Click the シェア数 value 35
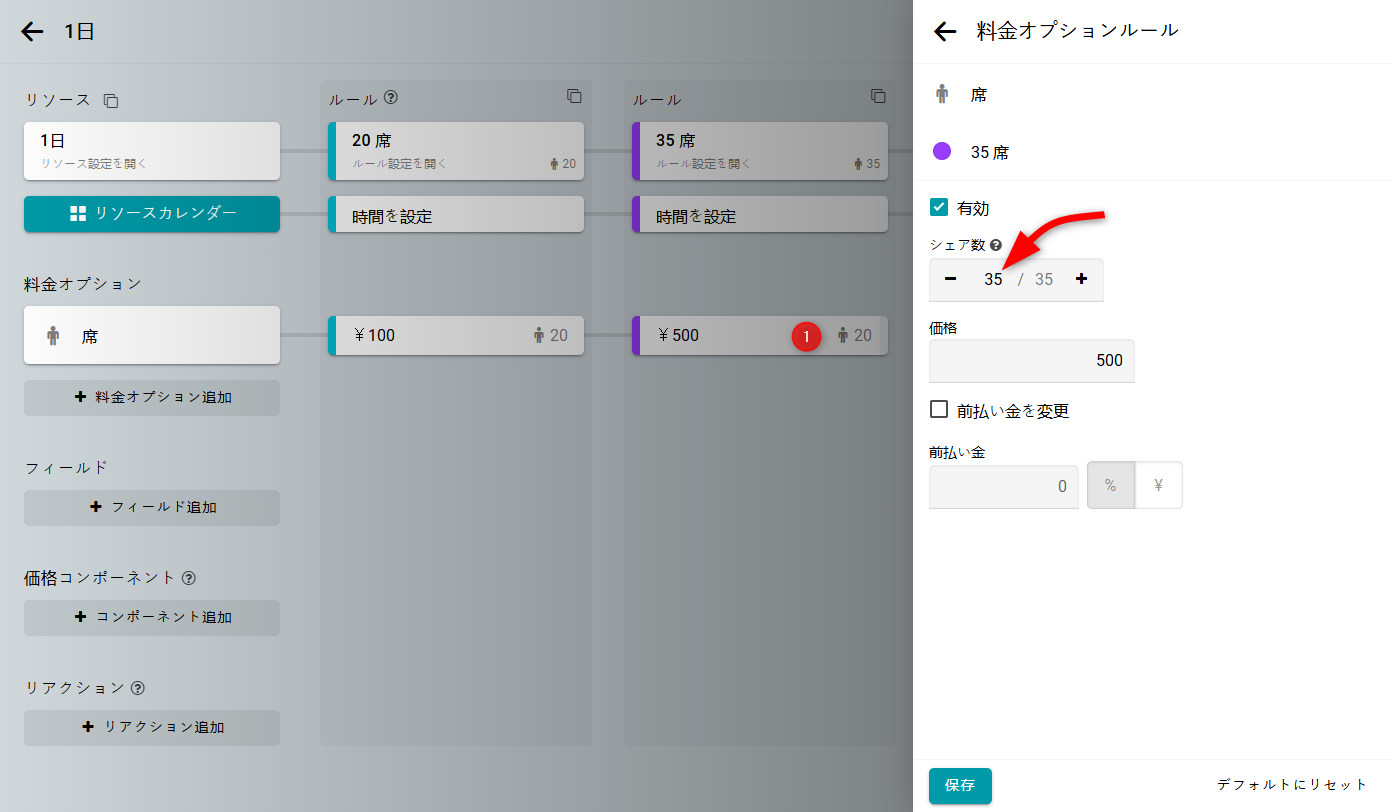This screenshot has height=812, width=1393. pos(992,280)
